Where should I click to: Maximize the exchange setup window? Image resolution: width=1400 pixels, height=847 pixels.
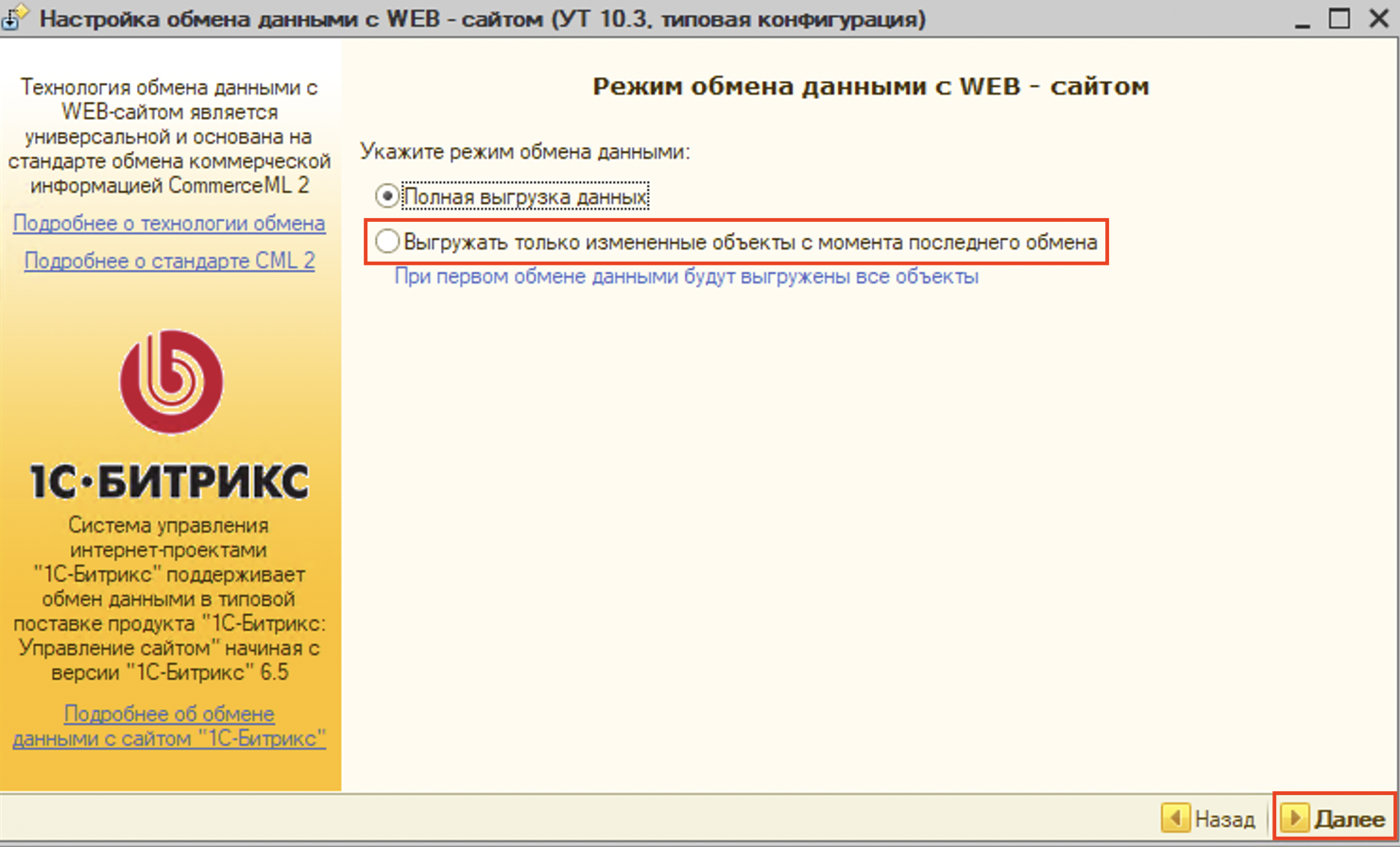click(1339, 18)
